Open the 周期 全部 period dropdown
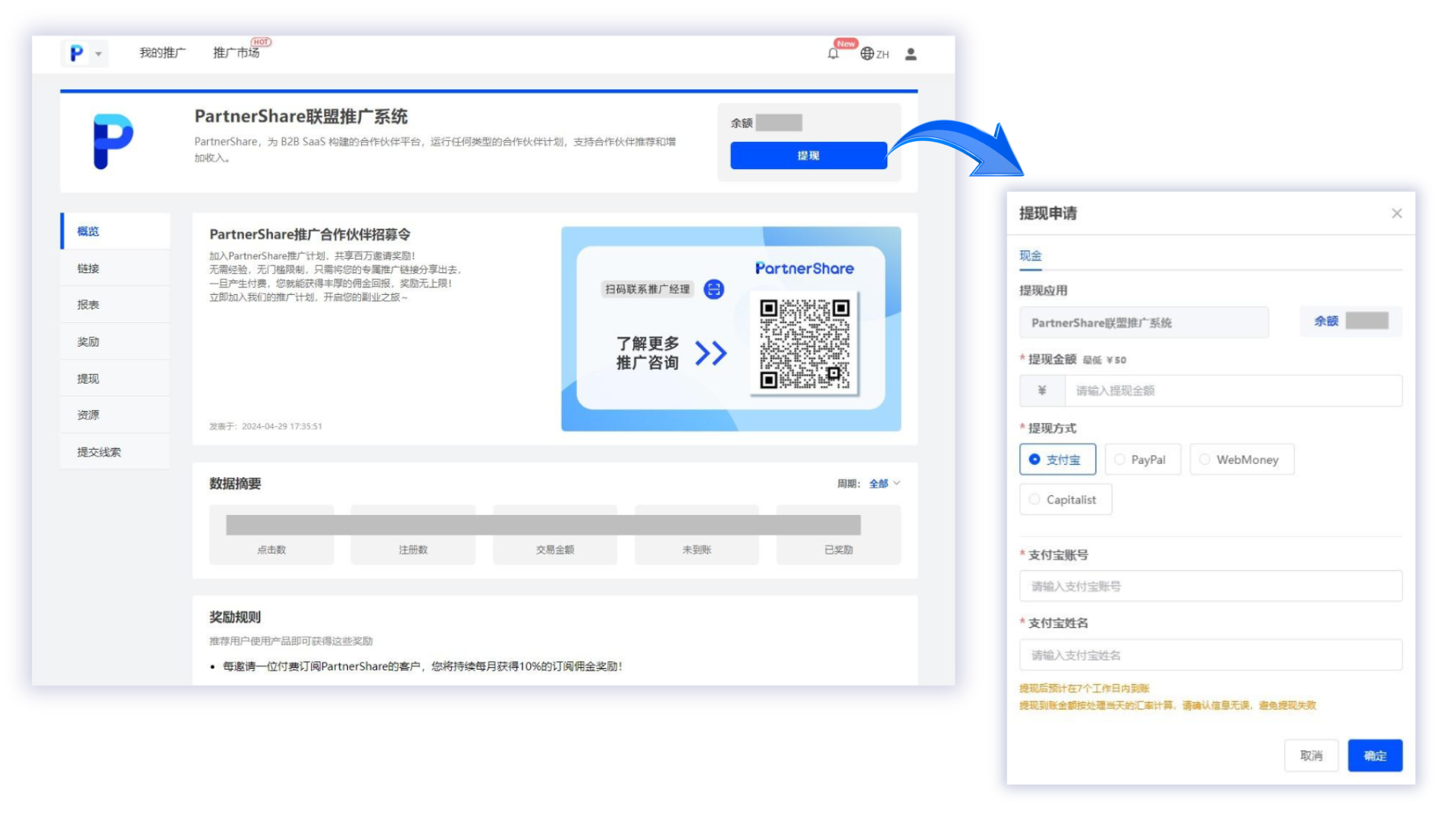This screenshot has height=819, width=1456. (x=884, y=484)
